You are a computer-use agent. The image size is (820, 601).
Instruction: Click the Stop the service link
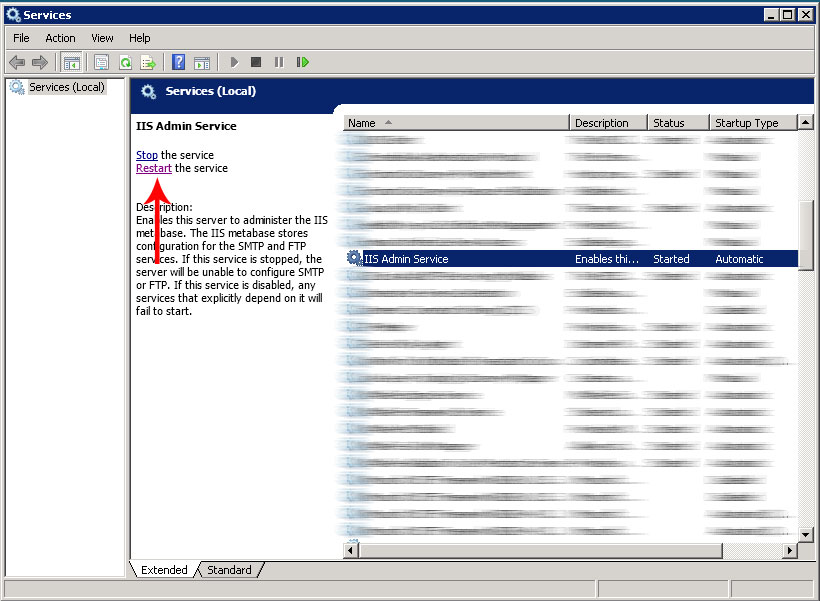pyautogui.click(x=146, y=155)
